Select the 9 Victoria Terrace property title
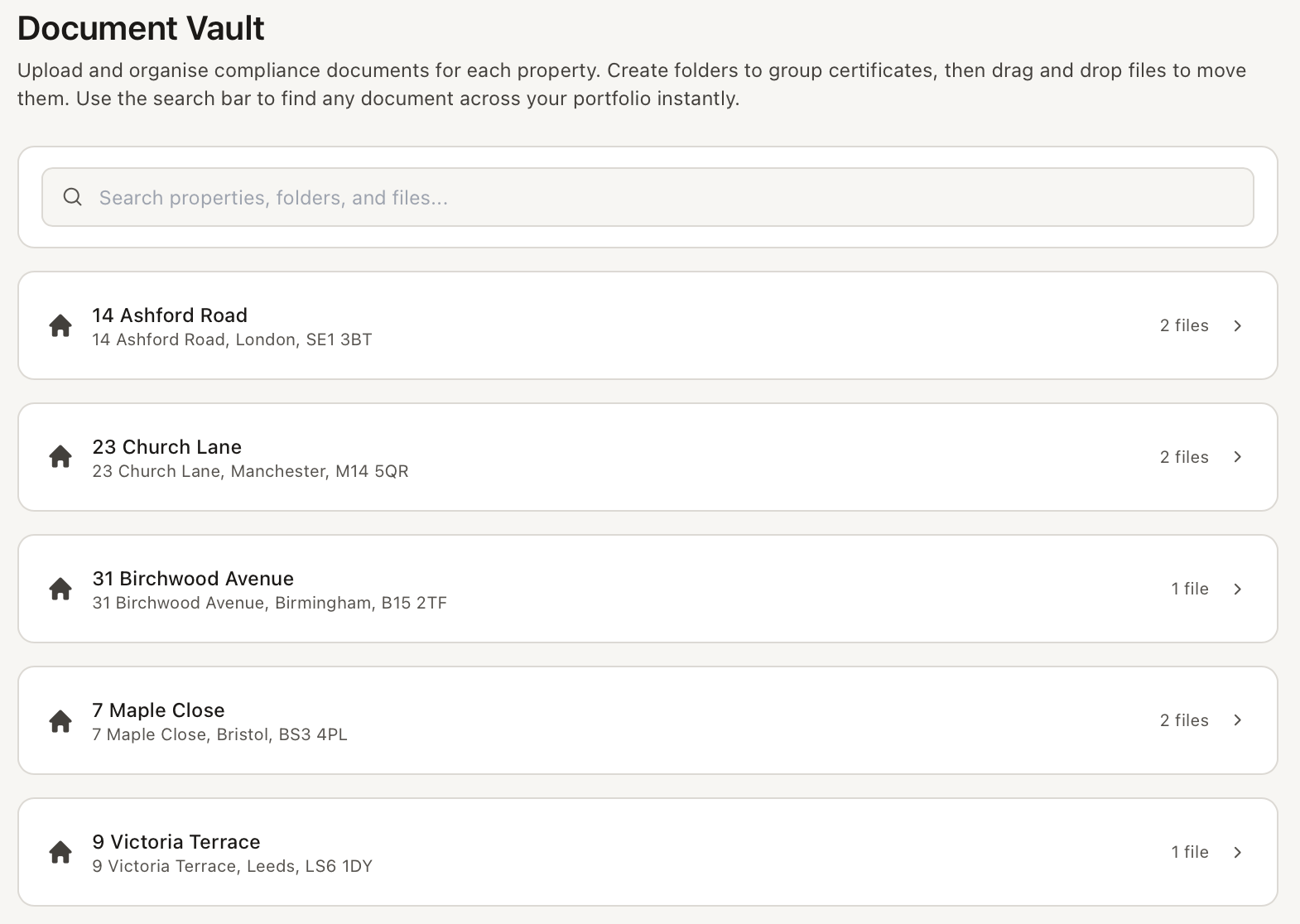The image size is (1300, 924). click(x=176, y=842)
